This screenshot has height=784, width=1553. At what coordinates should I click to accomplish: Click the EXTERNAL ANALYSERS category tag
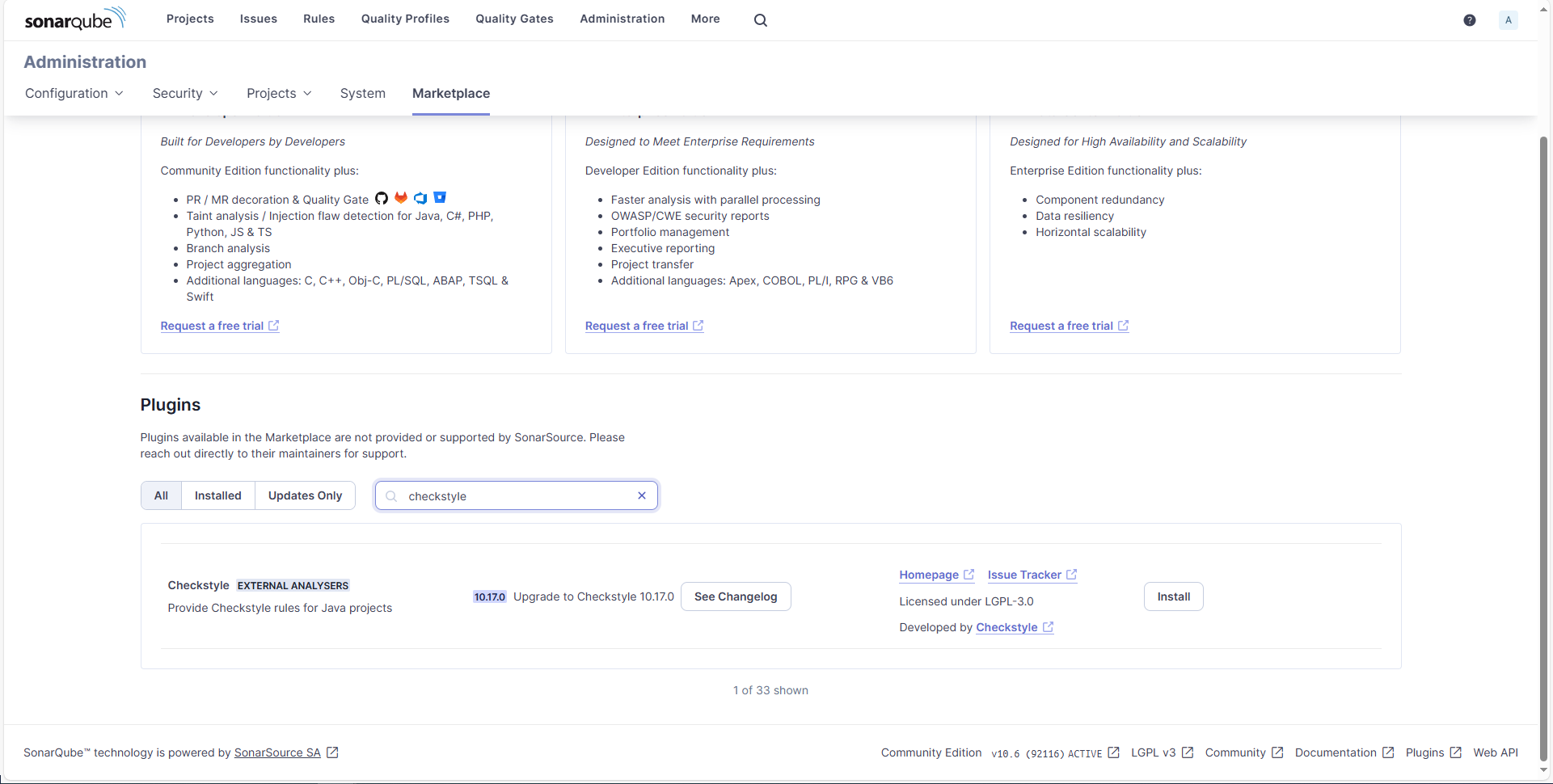tap(293, 585)
